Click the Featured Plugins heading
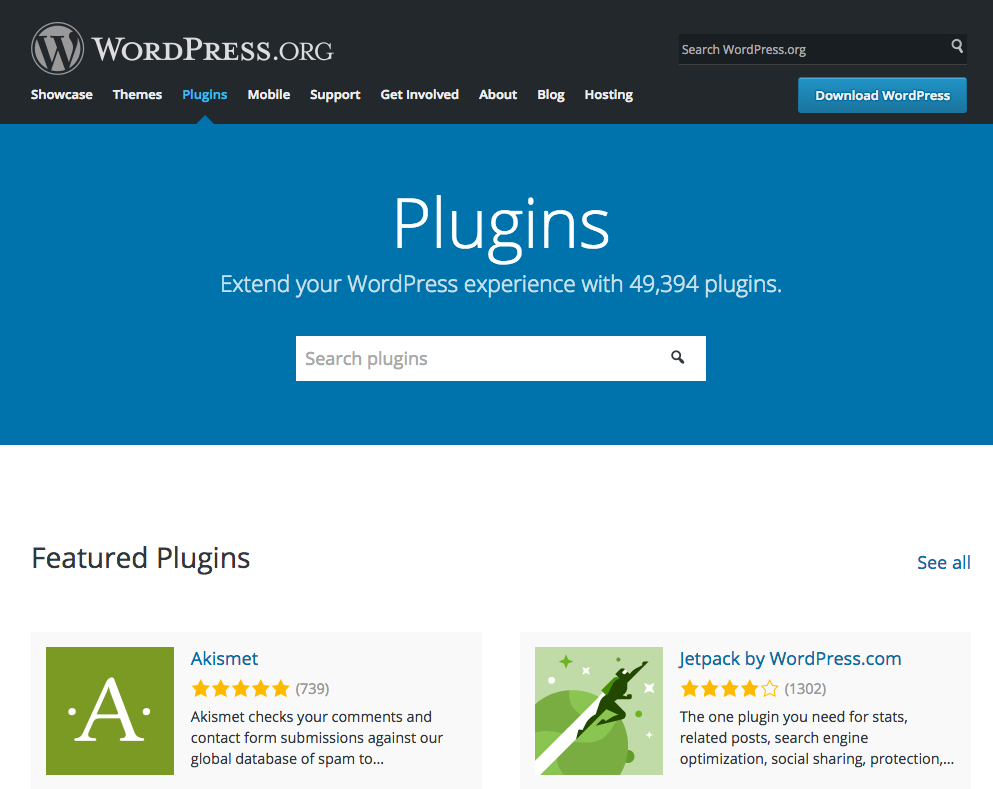Viewport: 993px width, 789px height. [141, 558]
